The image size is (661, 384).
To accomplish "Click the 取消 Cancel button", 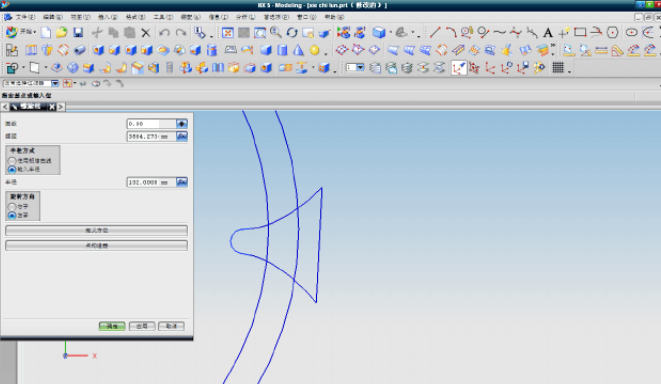I will click(171, 326).
